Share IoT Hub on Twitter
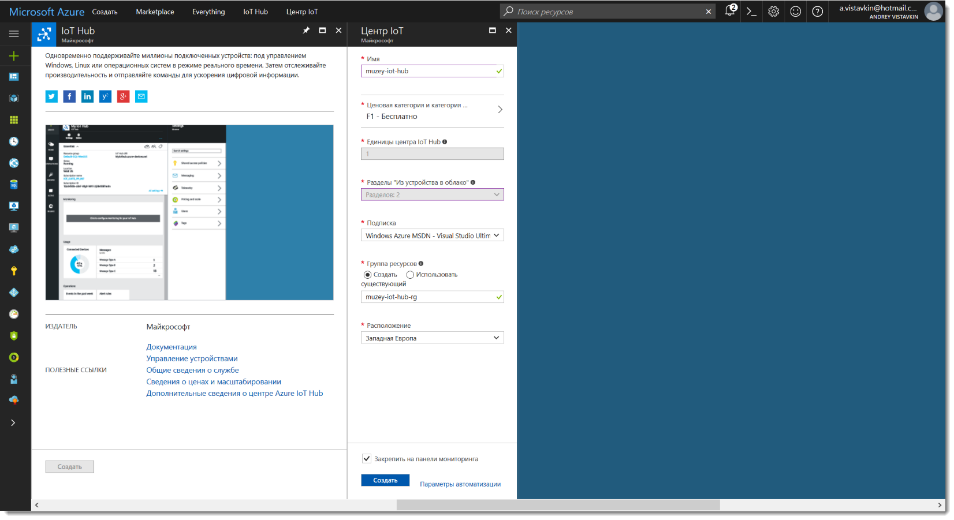The height and width of the screenshot is (520, 954). [x=52, y=97]
